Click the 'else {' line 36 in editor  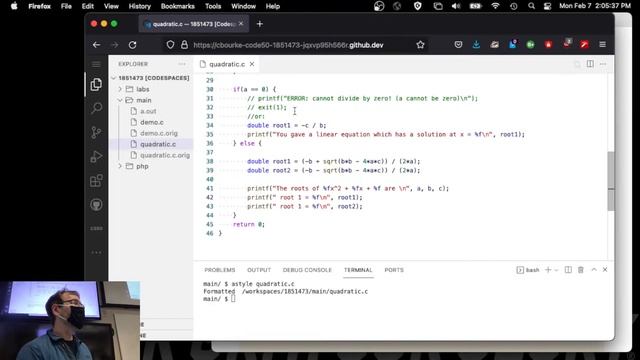(247, 143)
